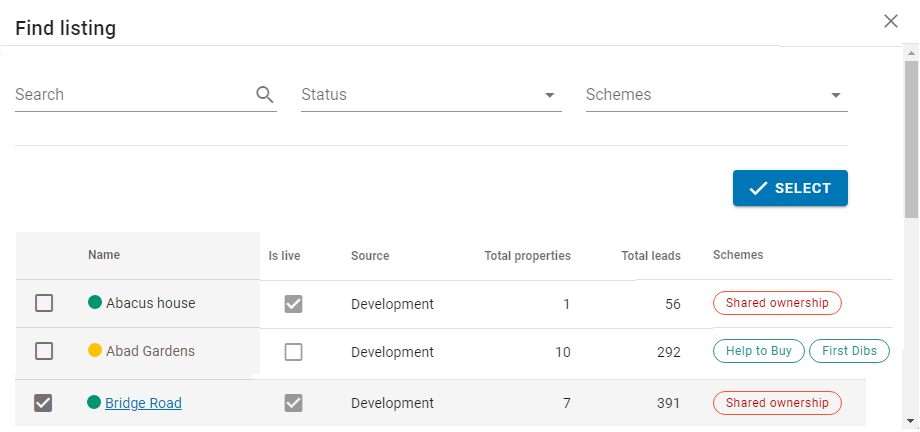The width and height of the screenshot is (920, 432).
Task: Click the 56 total leads value
Action: 673,304
